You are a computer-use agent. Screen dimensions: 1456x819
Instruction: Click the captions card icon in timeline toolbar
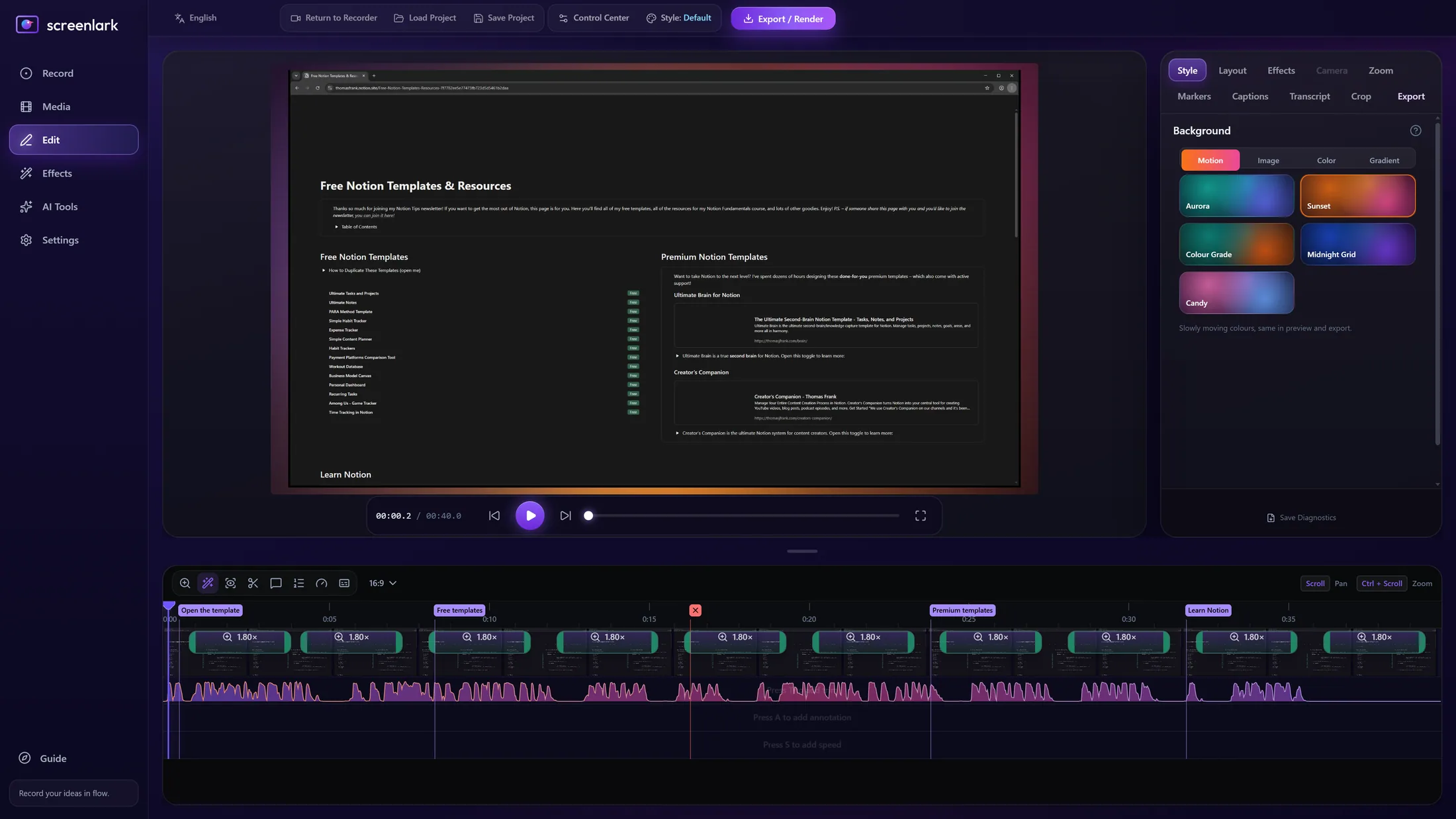point(344,583)
